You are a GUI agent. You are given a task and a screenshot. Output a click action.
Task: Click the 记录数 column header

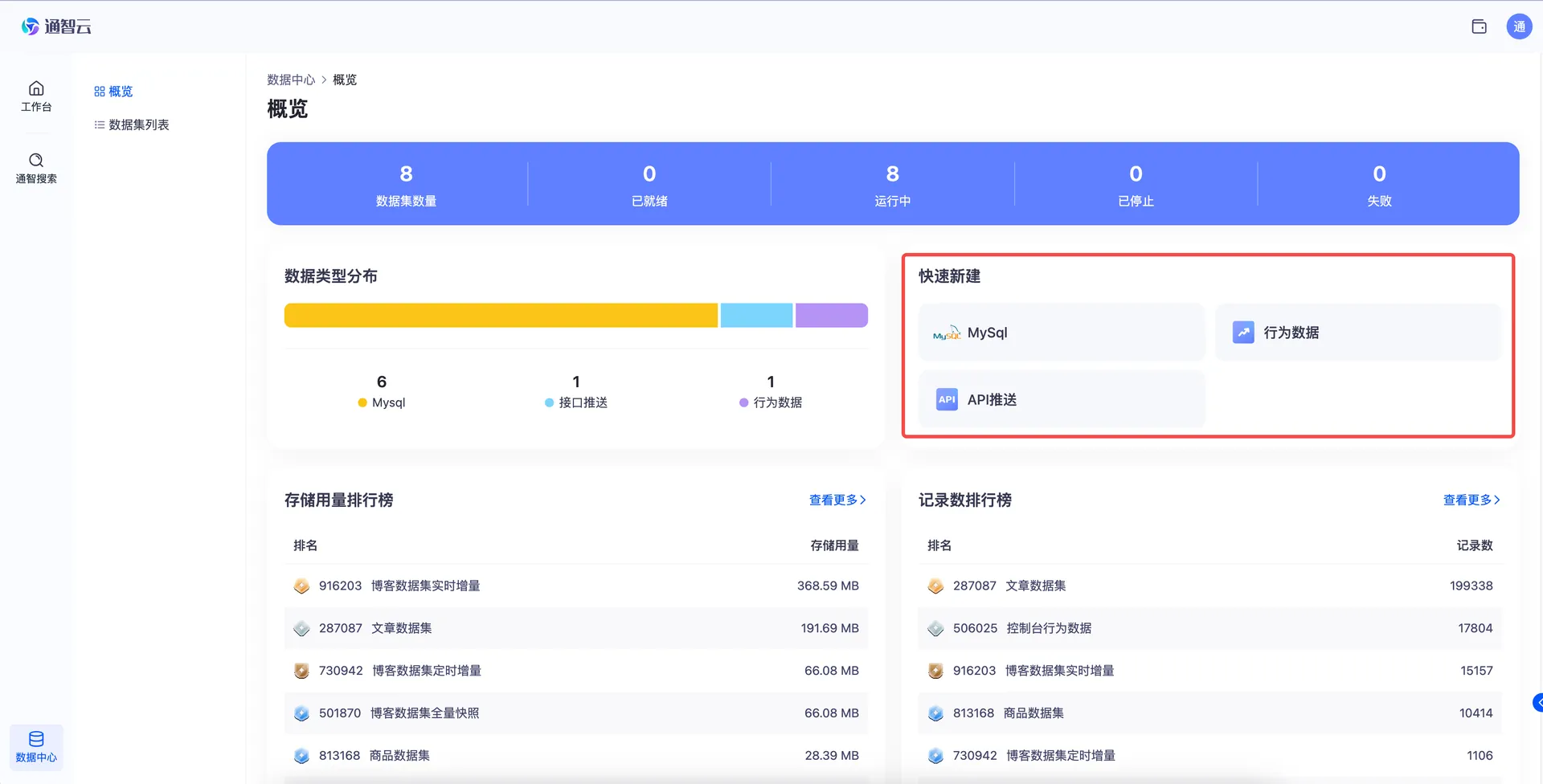tap(1475, 545)
